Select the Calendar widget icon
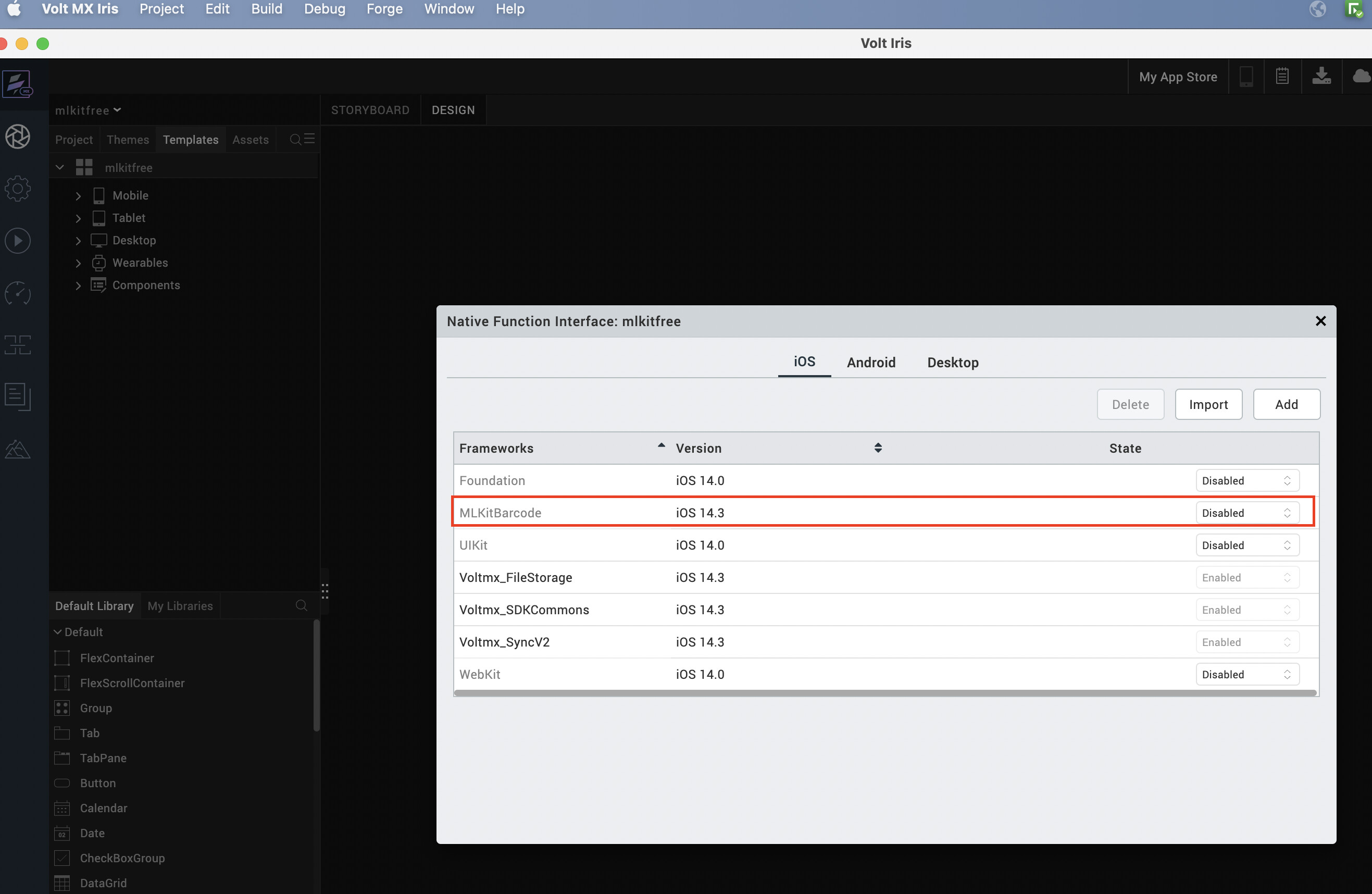The width and height of the screenshot is (1372, 894). click(x=61, y=808)
